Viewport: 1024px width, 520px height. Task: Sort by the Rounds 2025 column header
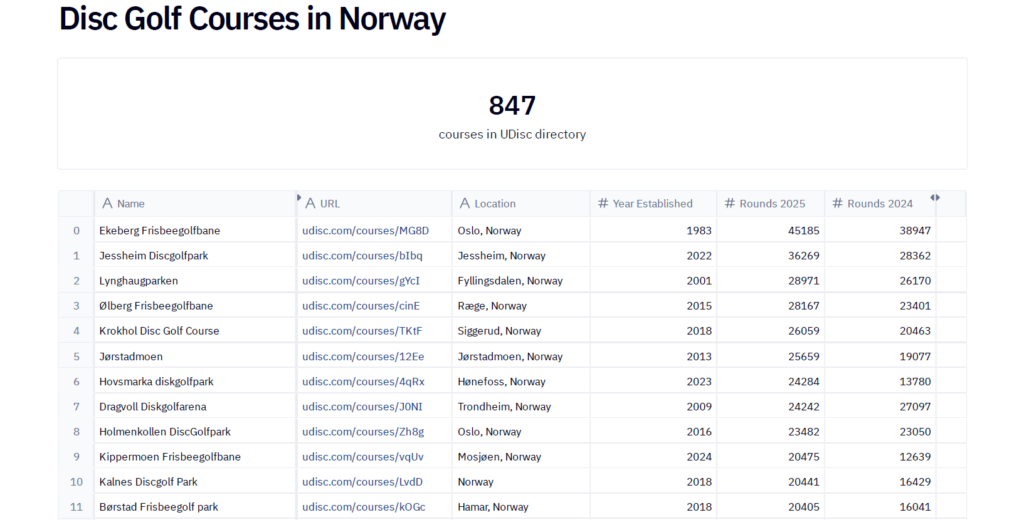(772, 204)
